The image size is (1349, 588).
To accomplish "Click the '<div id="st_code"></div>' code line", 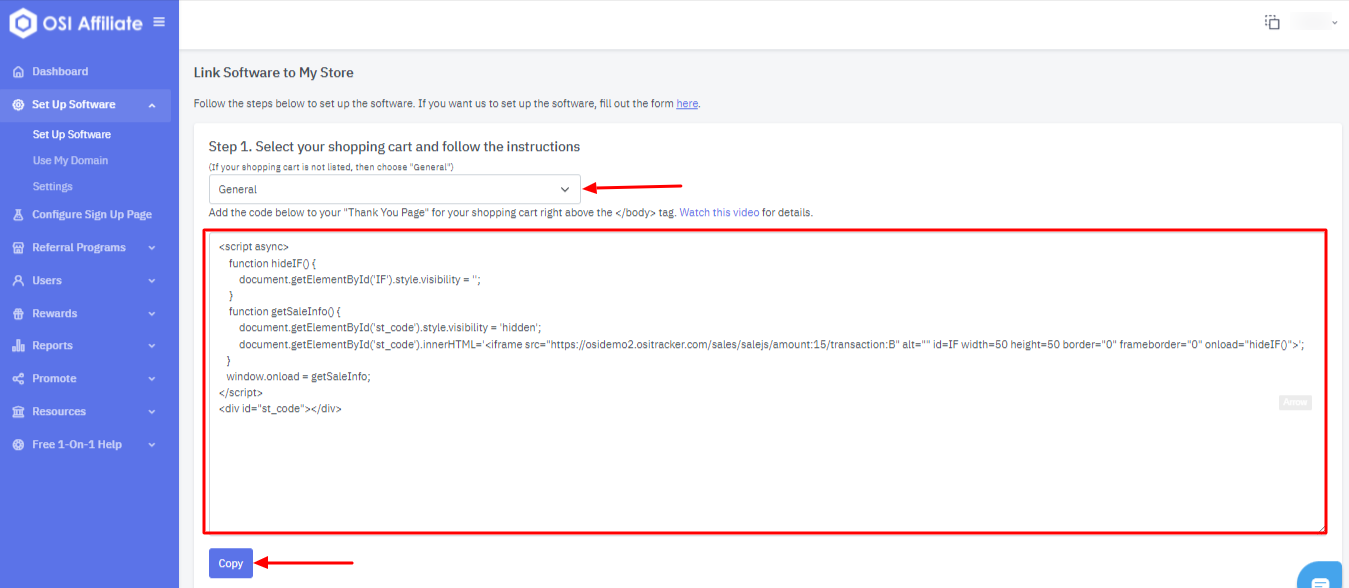I will pos(280,409).
